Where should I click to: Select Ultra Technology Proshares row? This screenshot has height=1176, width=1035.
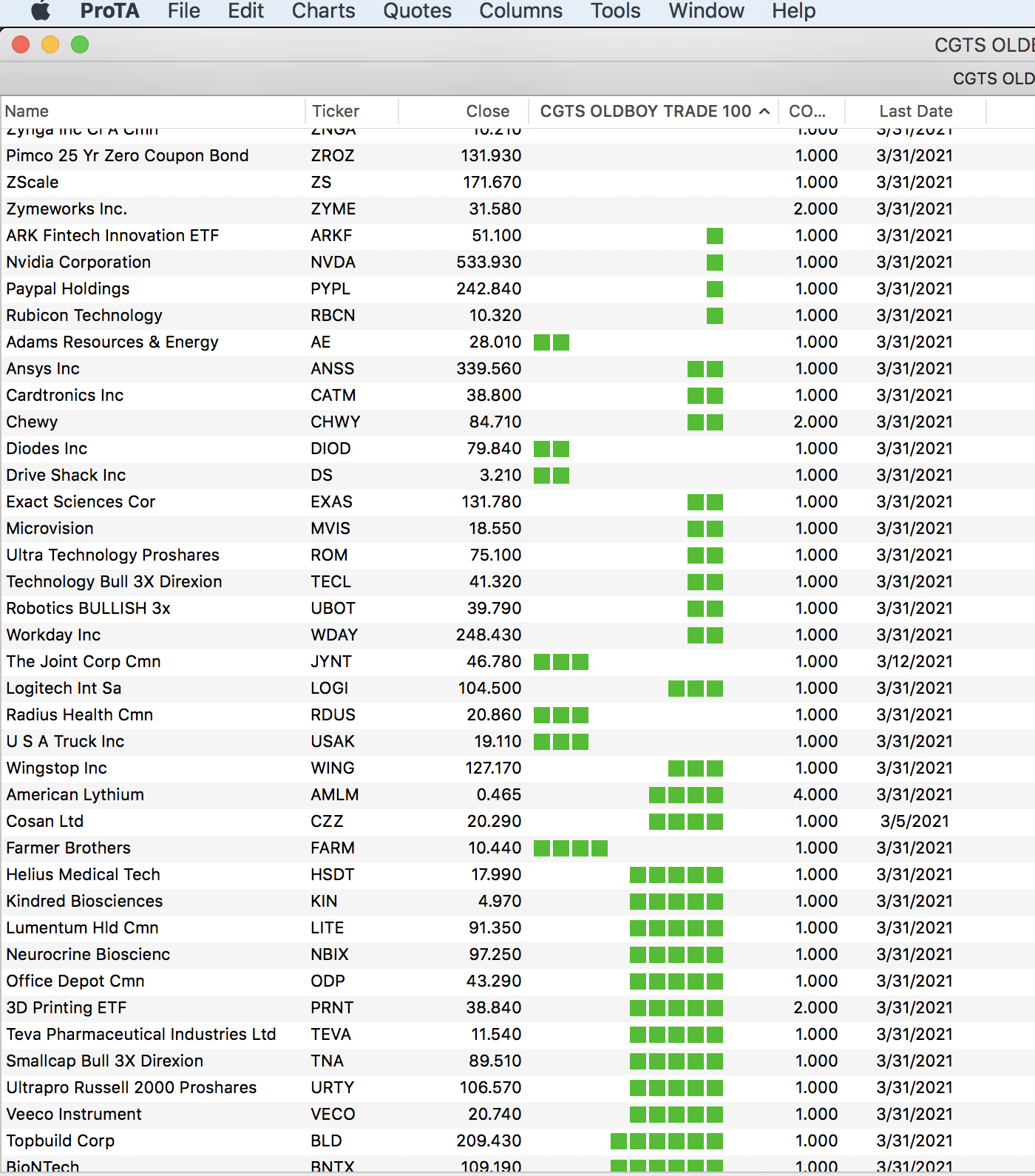[517, 555]
